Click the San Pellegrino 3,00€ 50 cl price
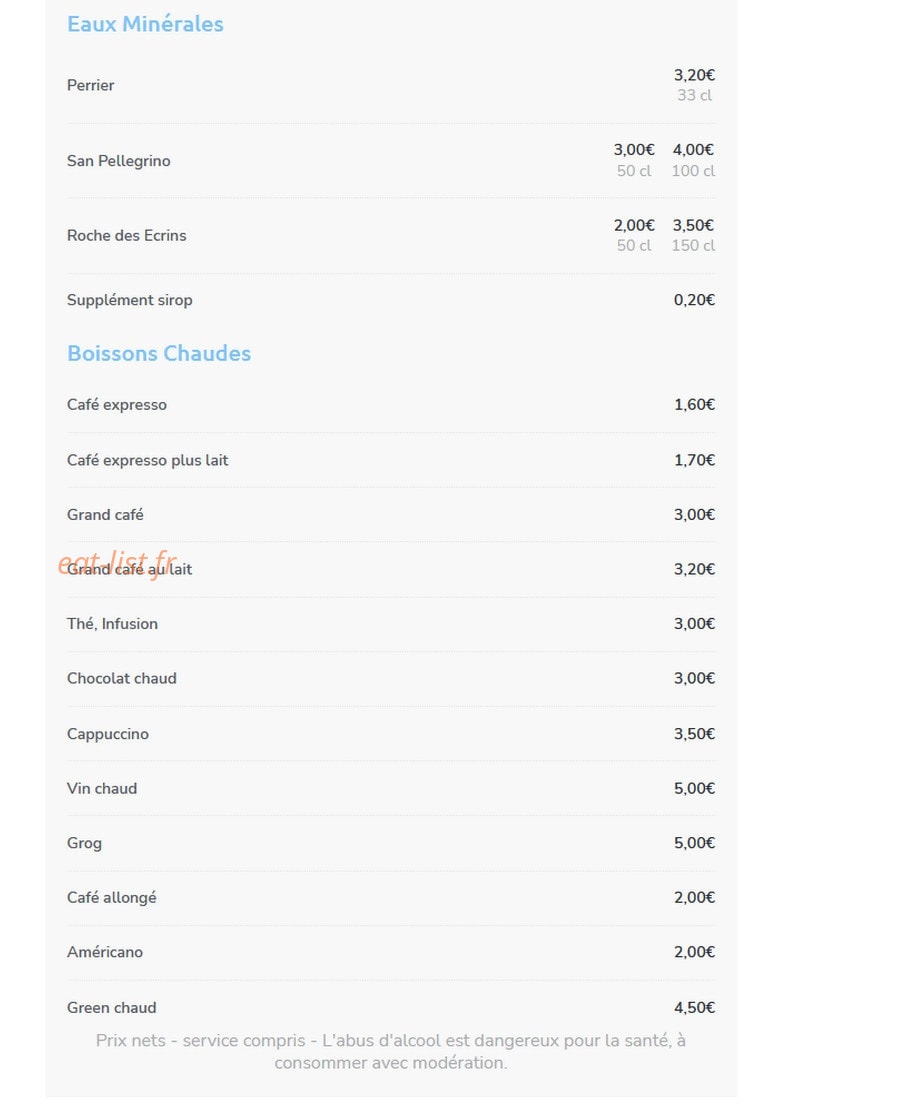The image size is (899, 1119). tap(634, 161)
